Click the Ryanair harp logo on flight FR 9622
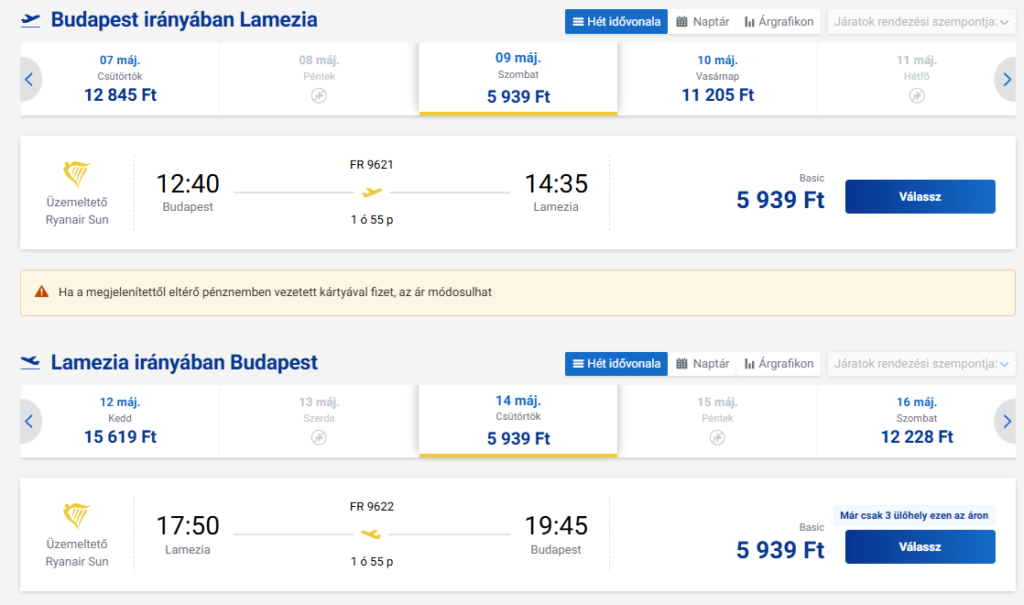Viewport: 1024px width, 605px height. tap(77, 516)
